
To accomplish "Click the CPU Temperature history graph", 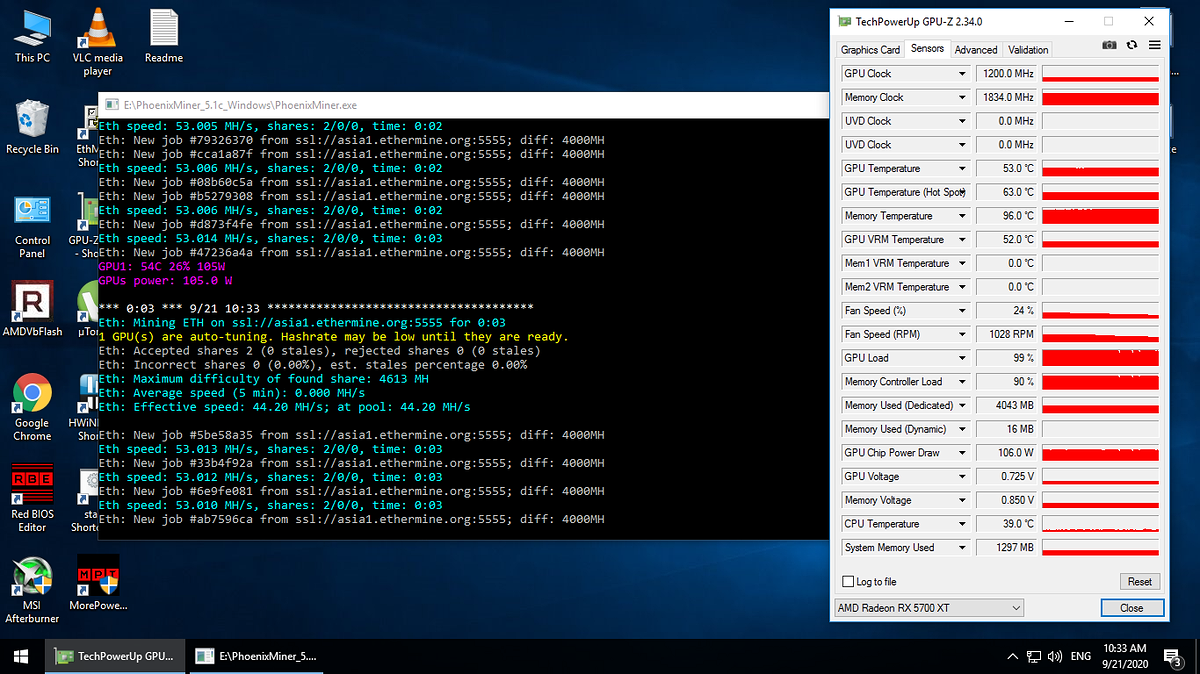I will 1100,524.
